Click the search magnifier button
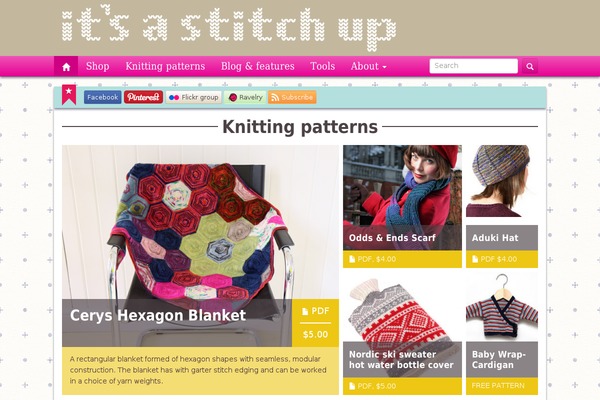 tap(530, 66)
